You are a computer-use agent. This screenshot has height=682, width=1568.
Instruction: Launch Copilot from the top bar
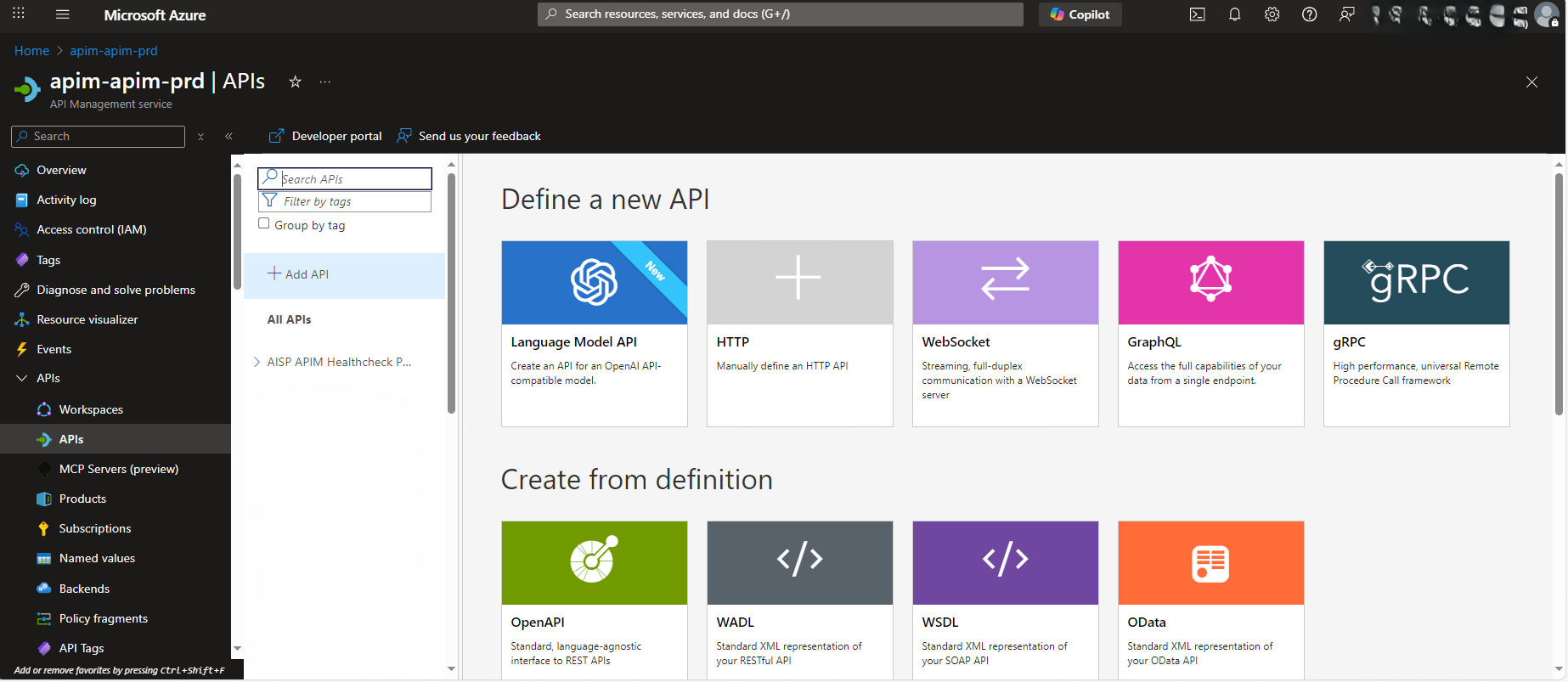(1080, 14)
